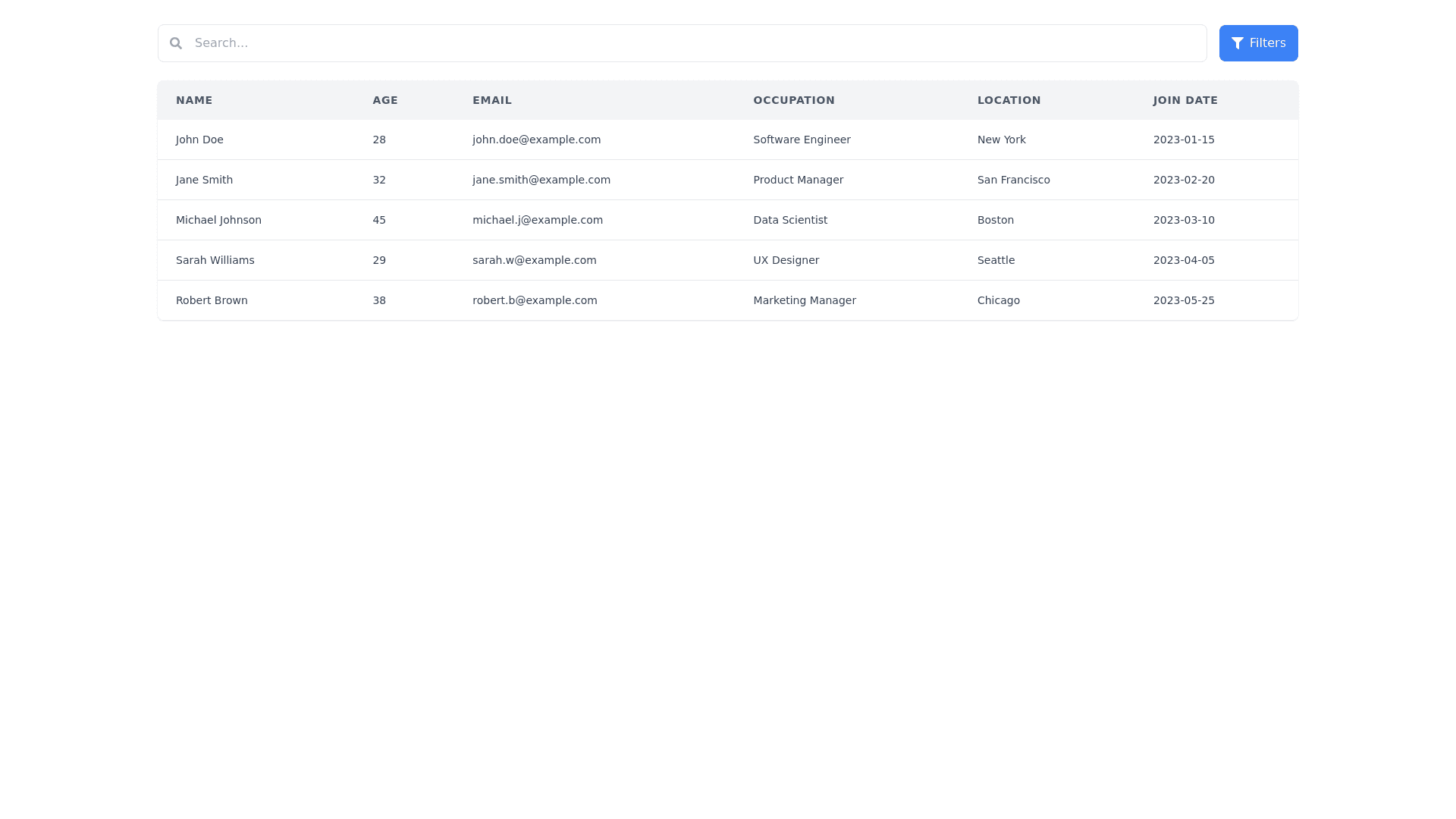The height and width of the screenshot is (819, 1456).
Task: Click the Data Scientist occupation cell
Action: pos(790,220)
